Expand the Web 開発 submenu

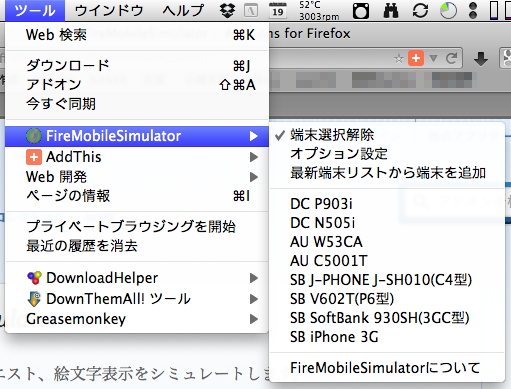click(137, 176)
